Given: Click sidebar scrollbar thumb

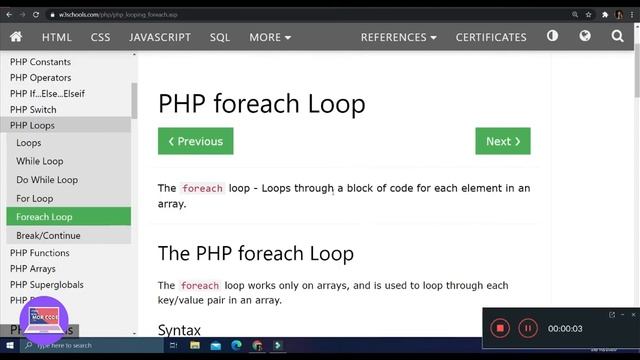Looking at the screenshot, I should [134, 100].
